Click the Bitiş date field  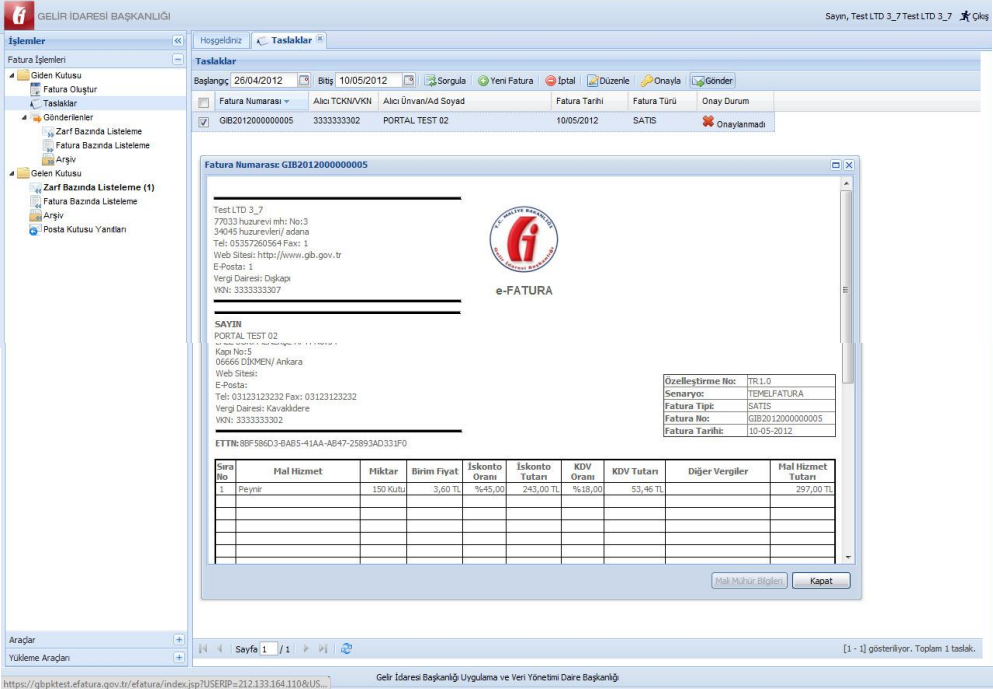click(369, 80)
